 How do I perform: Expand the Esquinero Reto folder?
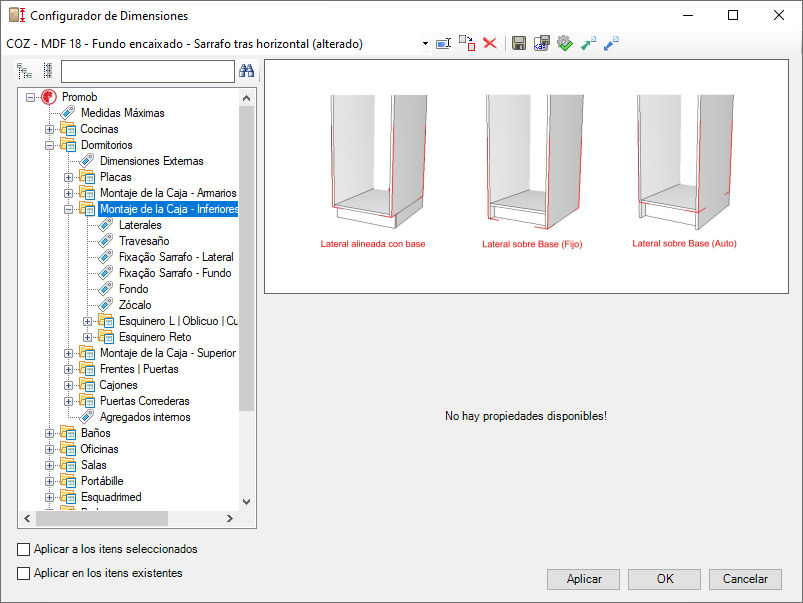(x=88, y=337)
